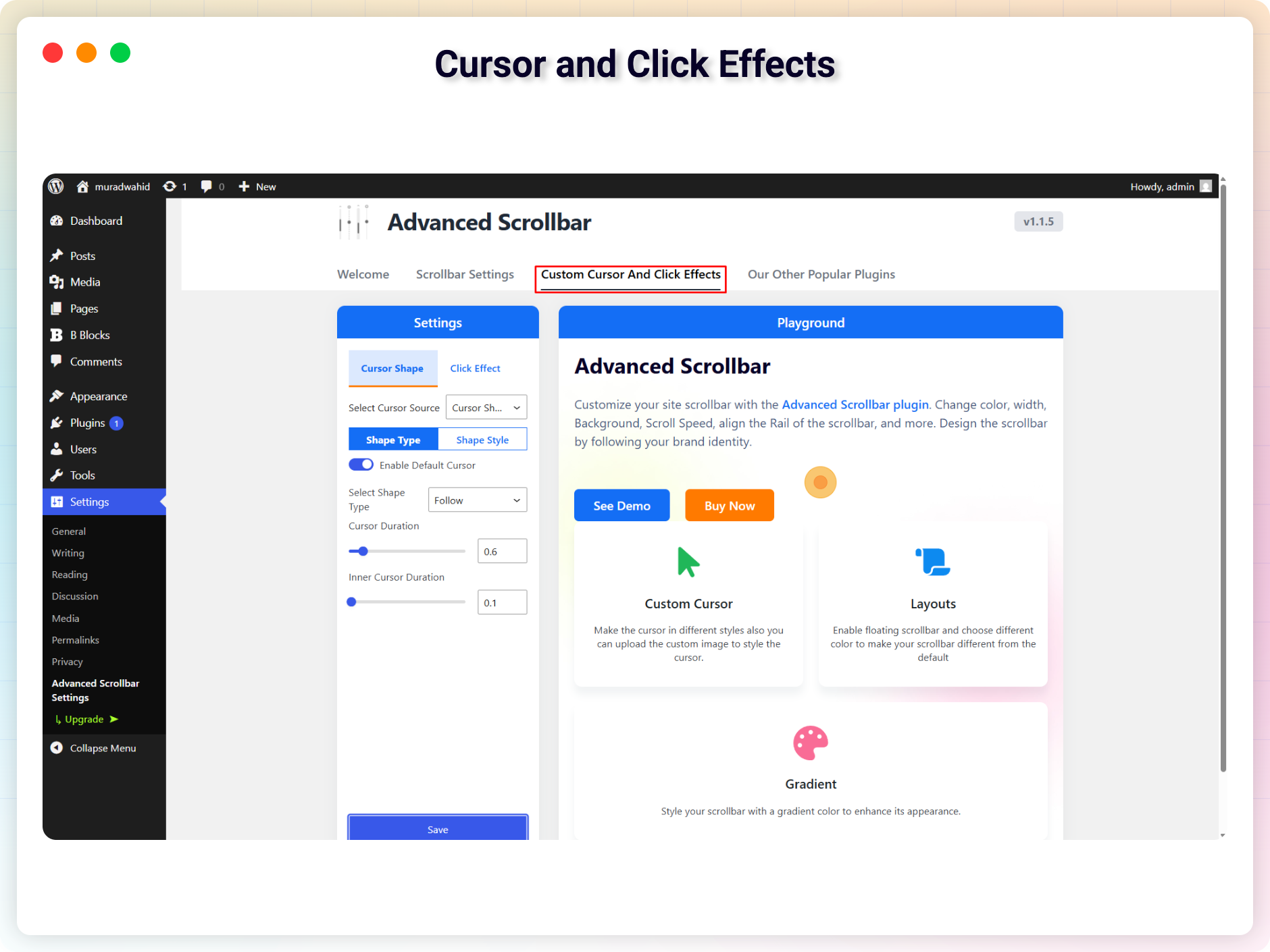
Task: Open the Reading settings submenu
Action: point(70,575)
